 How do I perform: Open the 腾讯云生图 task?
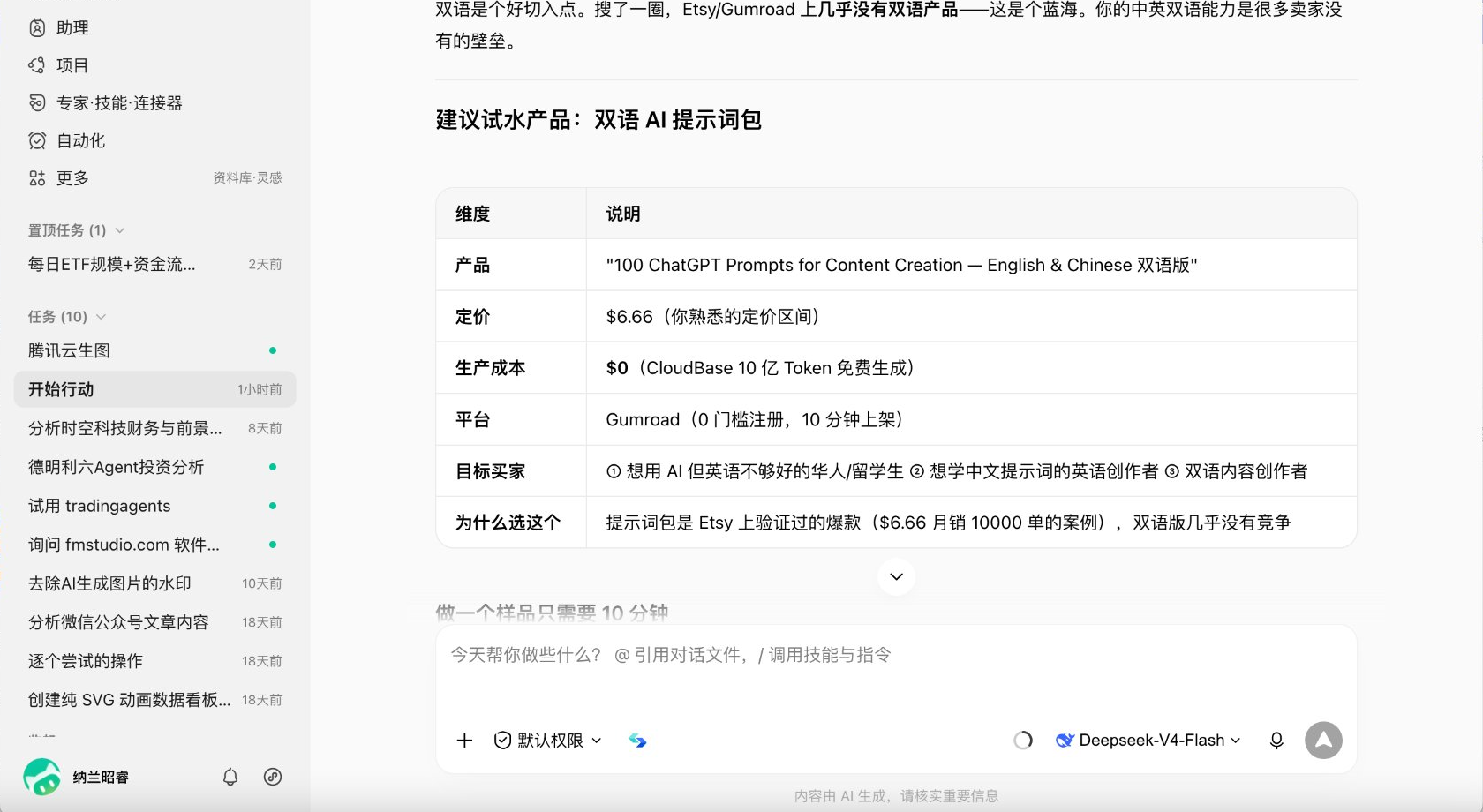(154, 350)
